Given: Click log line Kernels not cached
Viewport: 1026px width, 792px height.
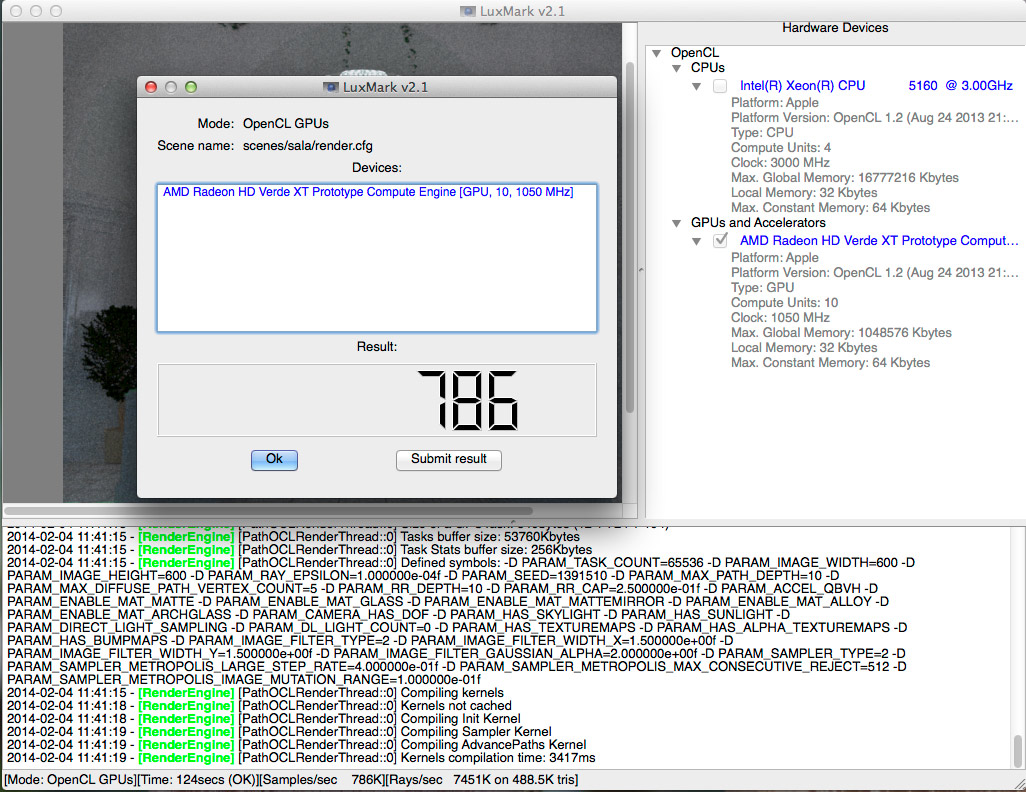Looking at the screenshot, I should (259, 706).
